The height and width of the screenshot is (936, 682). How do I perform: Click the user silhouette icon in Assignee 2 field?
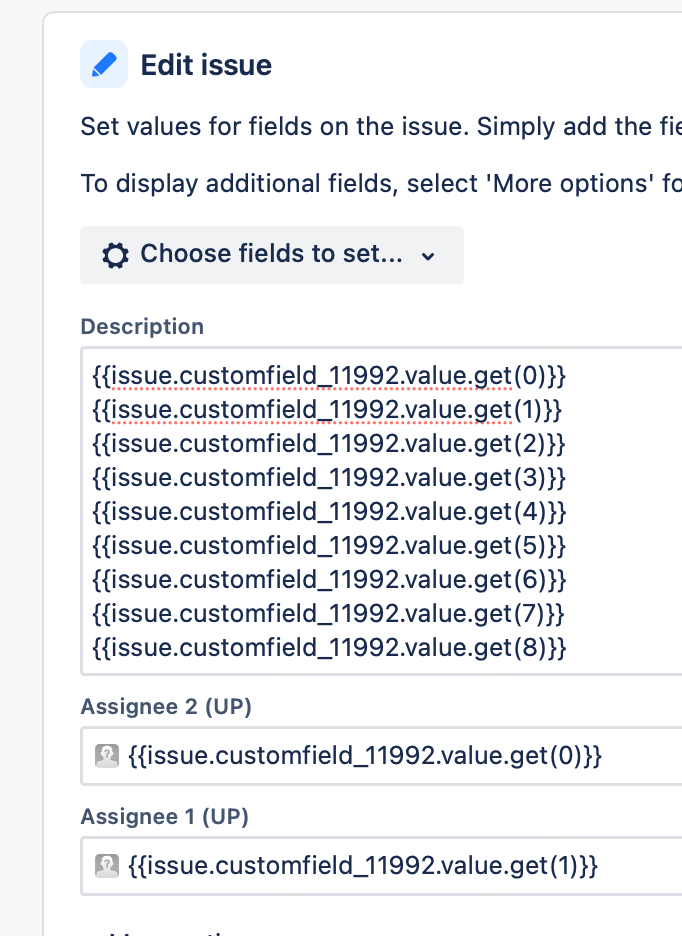[x=108, y=756]
